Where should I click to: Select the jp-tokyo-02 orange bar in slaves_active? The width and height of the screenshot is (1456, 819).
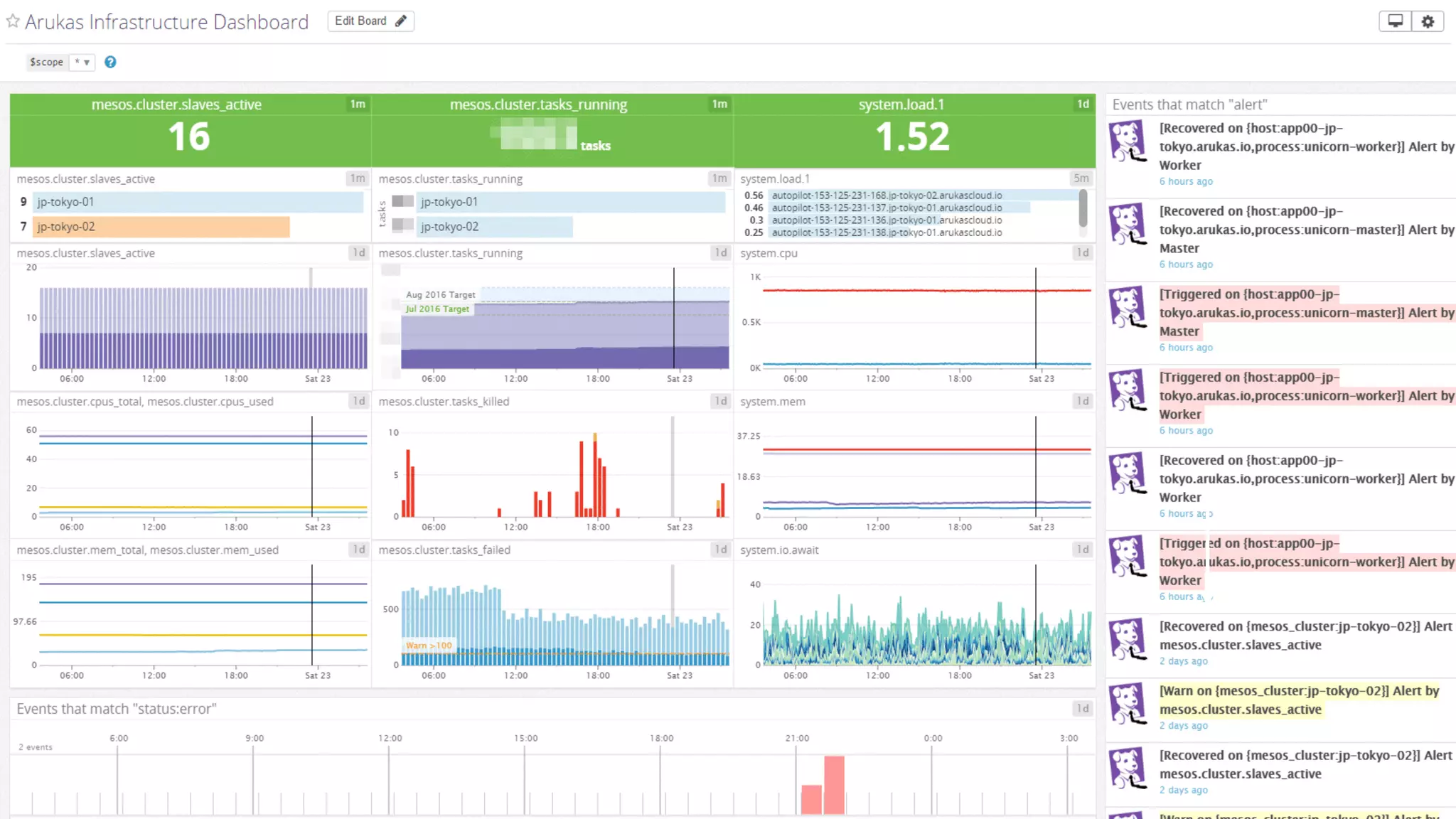pos(162,227)
